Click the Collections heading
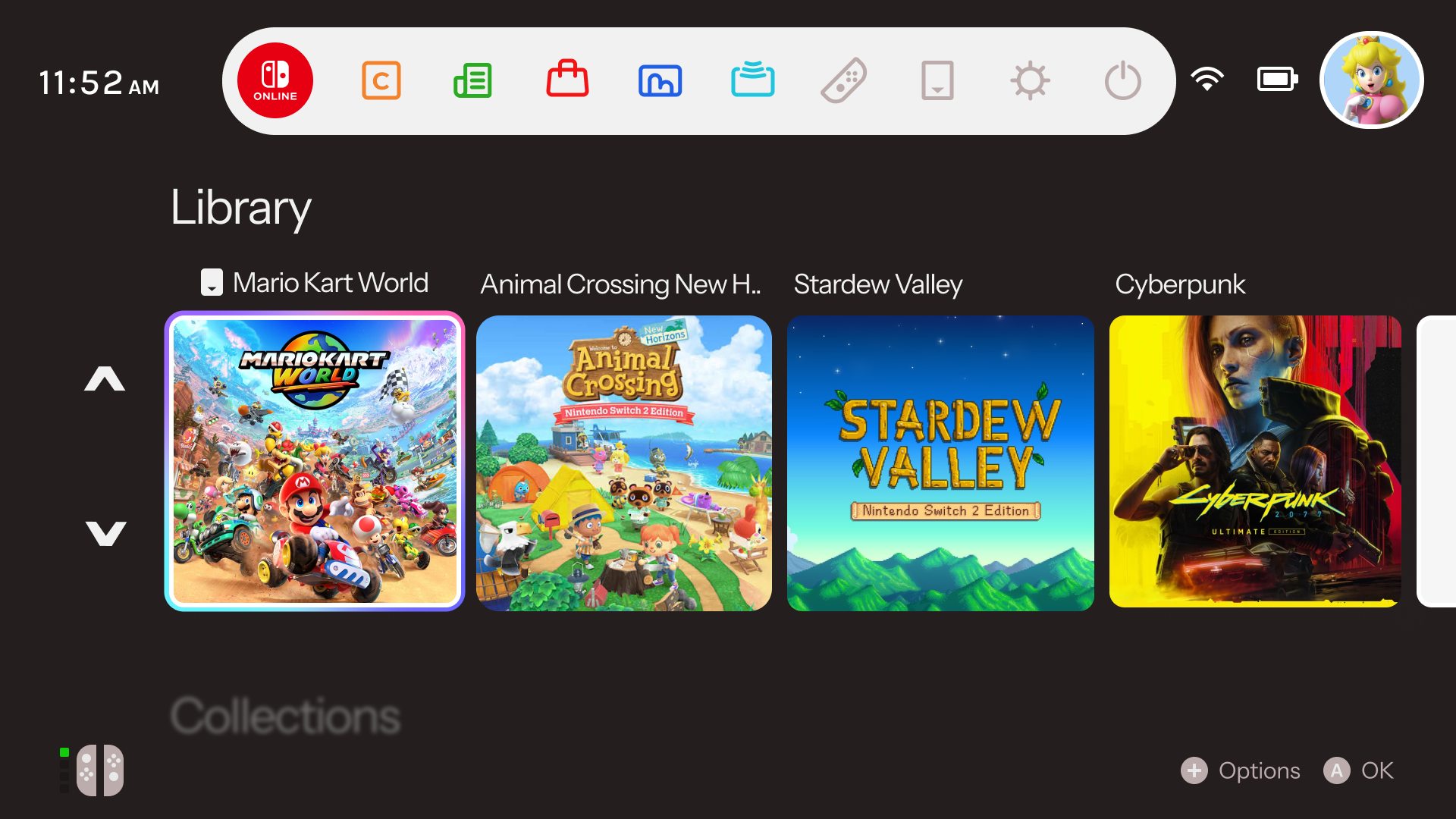Viewport: 1456px width, 819px height. 285,716
